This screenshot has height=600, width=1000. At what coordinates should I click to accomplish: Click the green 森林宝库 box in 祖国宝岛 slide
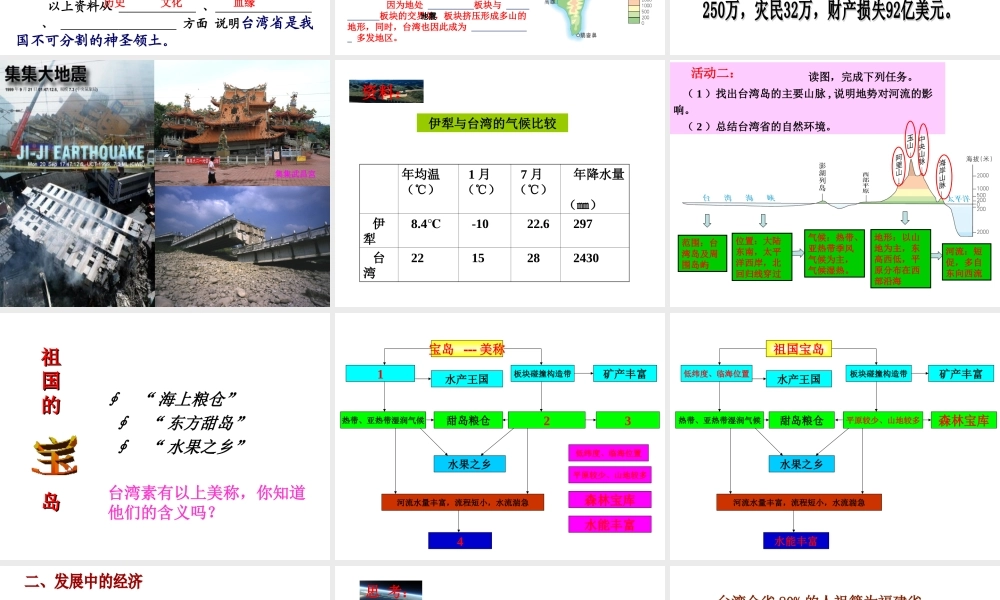964,420
